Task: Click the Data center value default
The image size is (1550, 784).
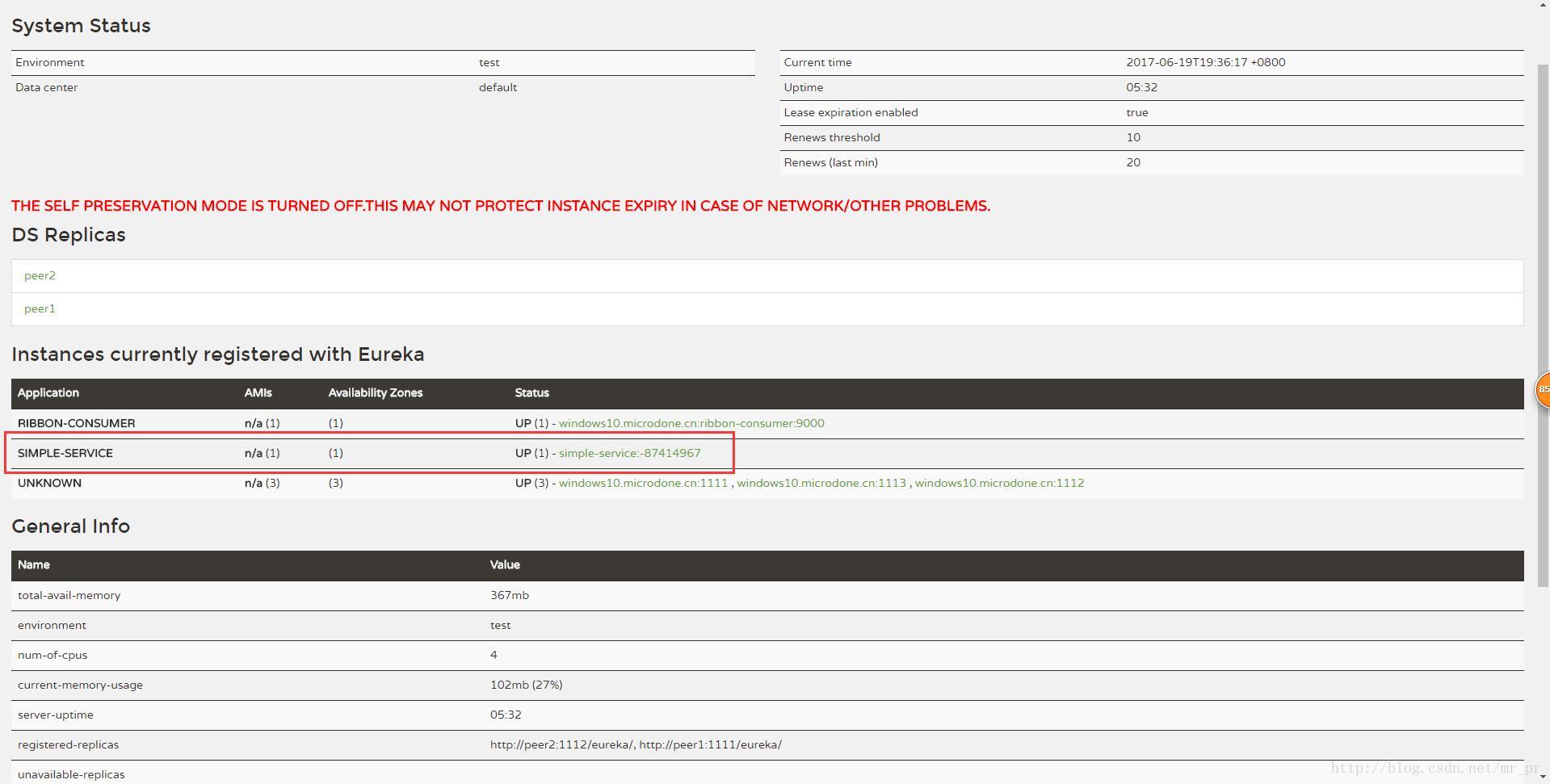Action: point(498,87)
